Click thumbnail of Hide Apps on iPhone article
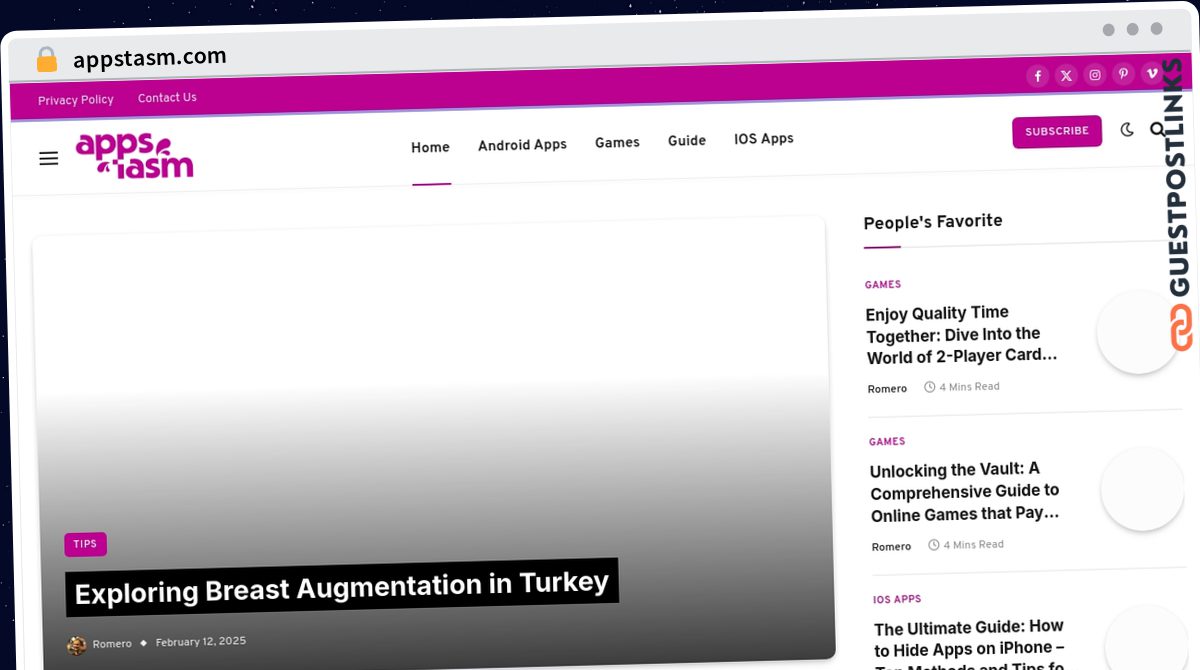1200x670 pixels. click(x=1147, y=640)
